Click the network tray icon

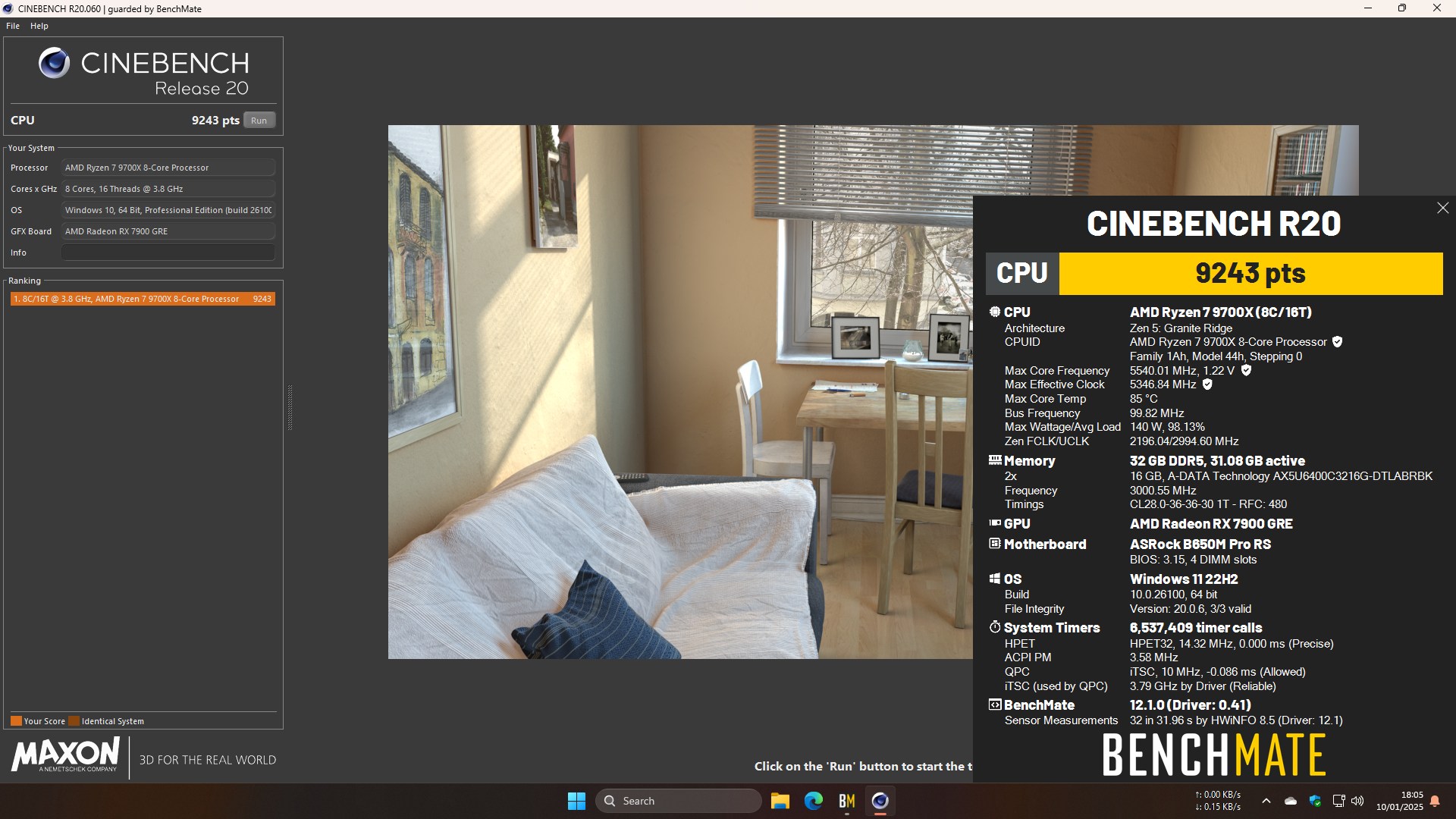point(1338,801)
